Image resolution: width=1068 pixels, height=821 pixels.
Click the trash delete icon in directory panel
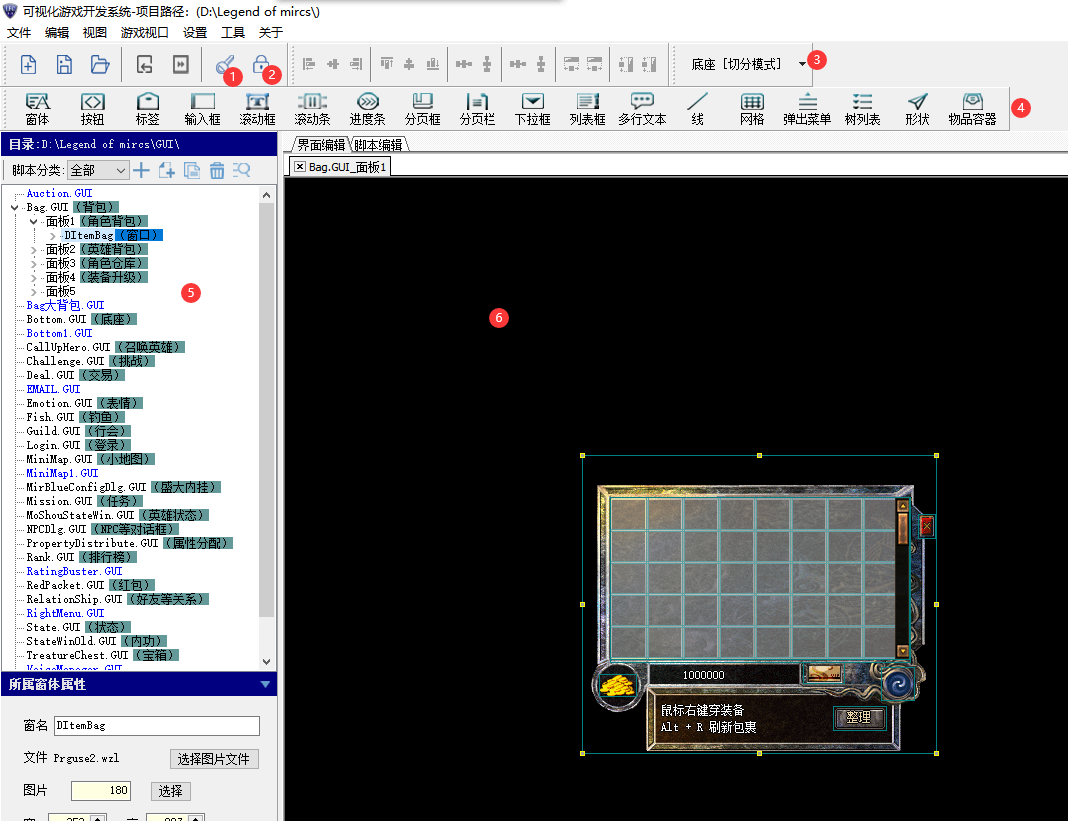[217, 170]
